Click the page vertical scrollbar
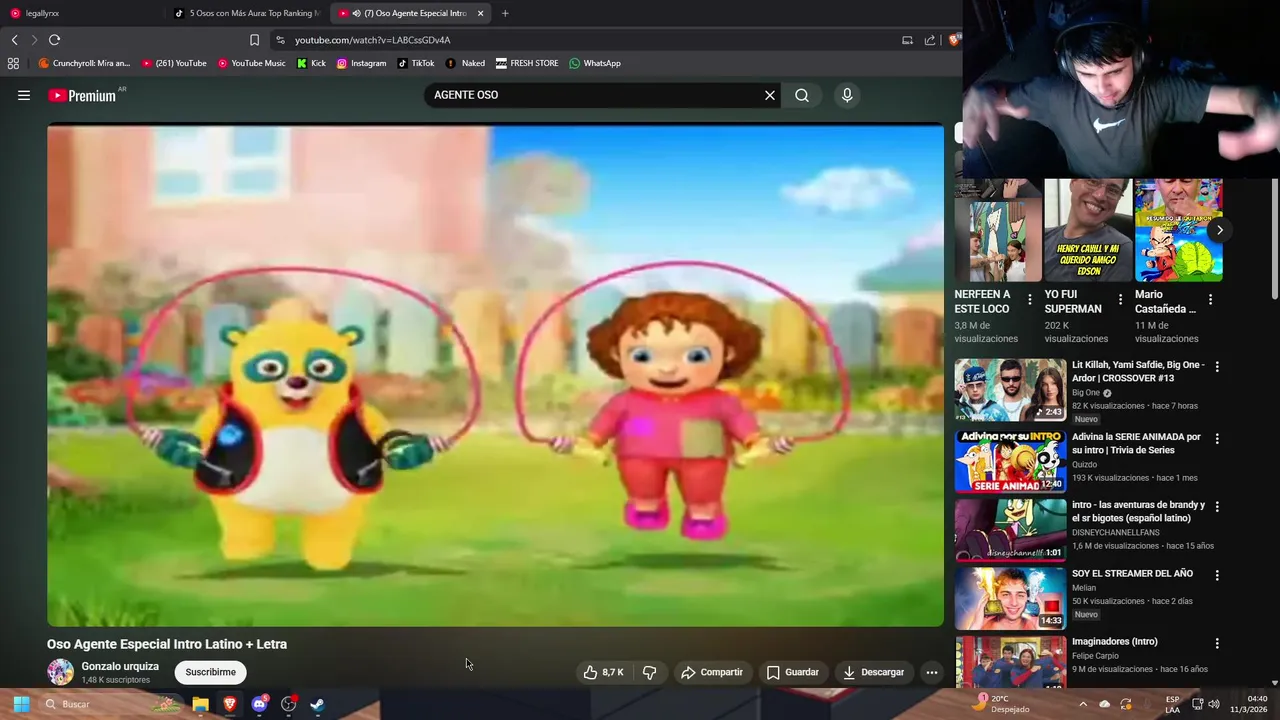Viewport: 1280px width, 720px height. pyautogui.click(x=1274, y=240)
